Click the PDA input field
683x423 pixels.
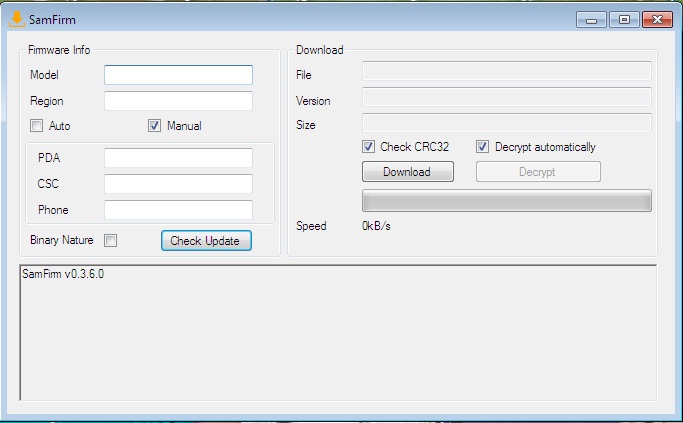point(178,158)
